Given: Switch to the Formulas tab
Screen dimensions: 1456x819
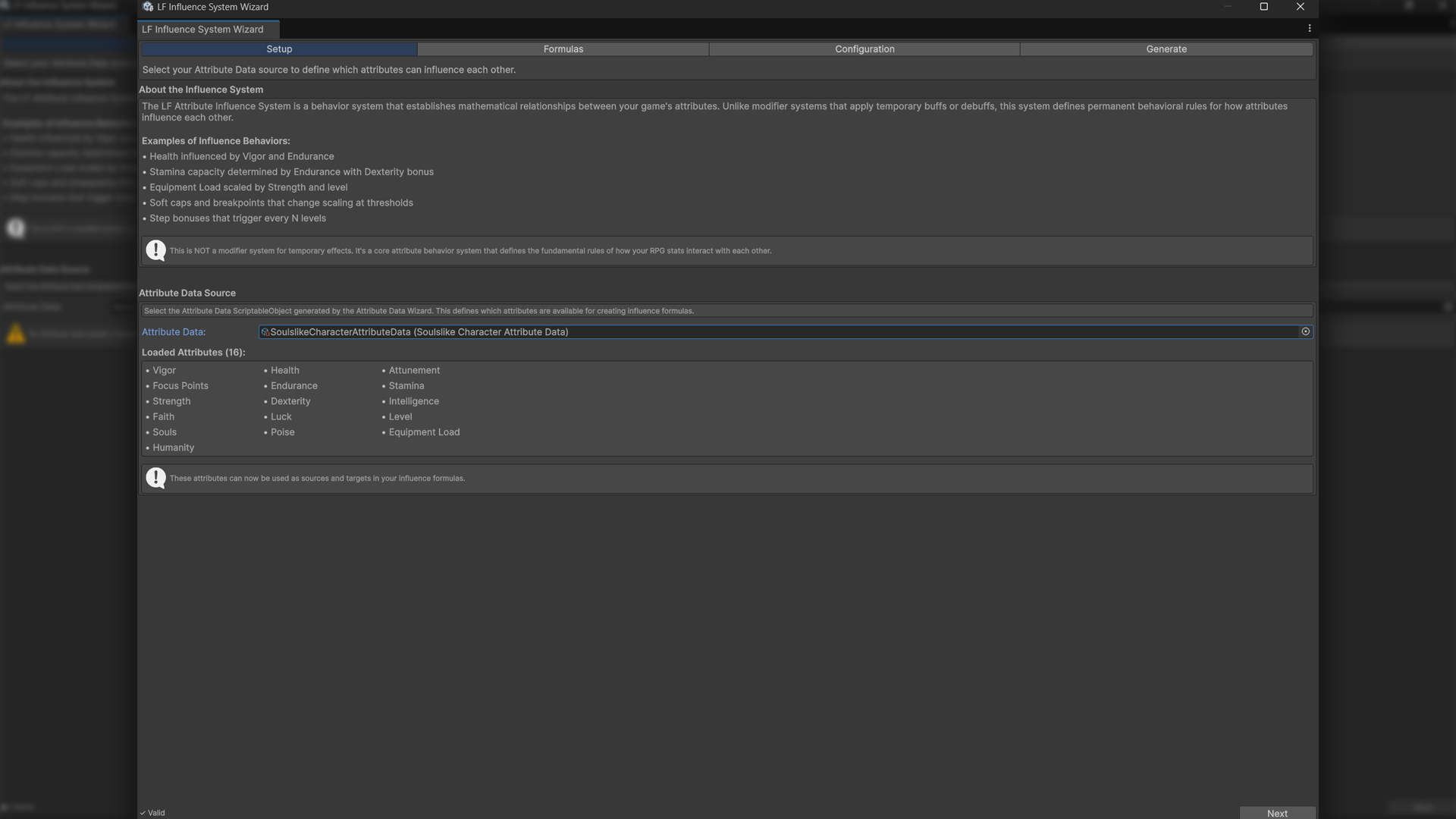Looking at the screenshot, I should tap(563, 49).
